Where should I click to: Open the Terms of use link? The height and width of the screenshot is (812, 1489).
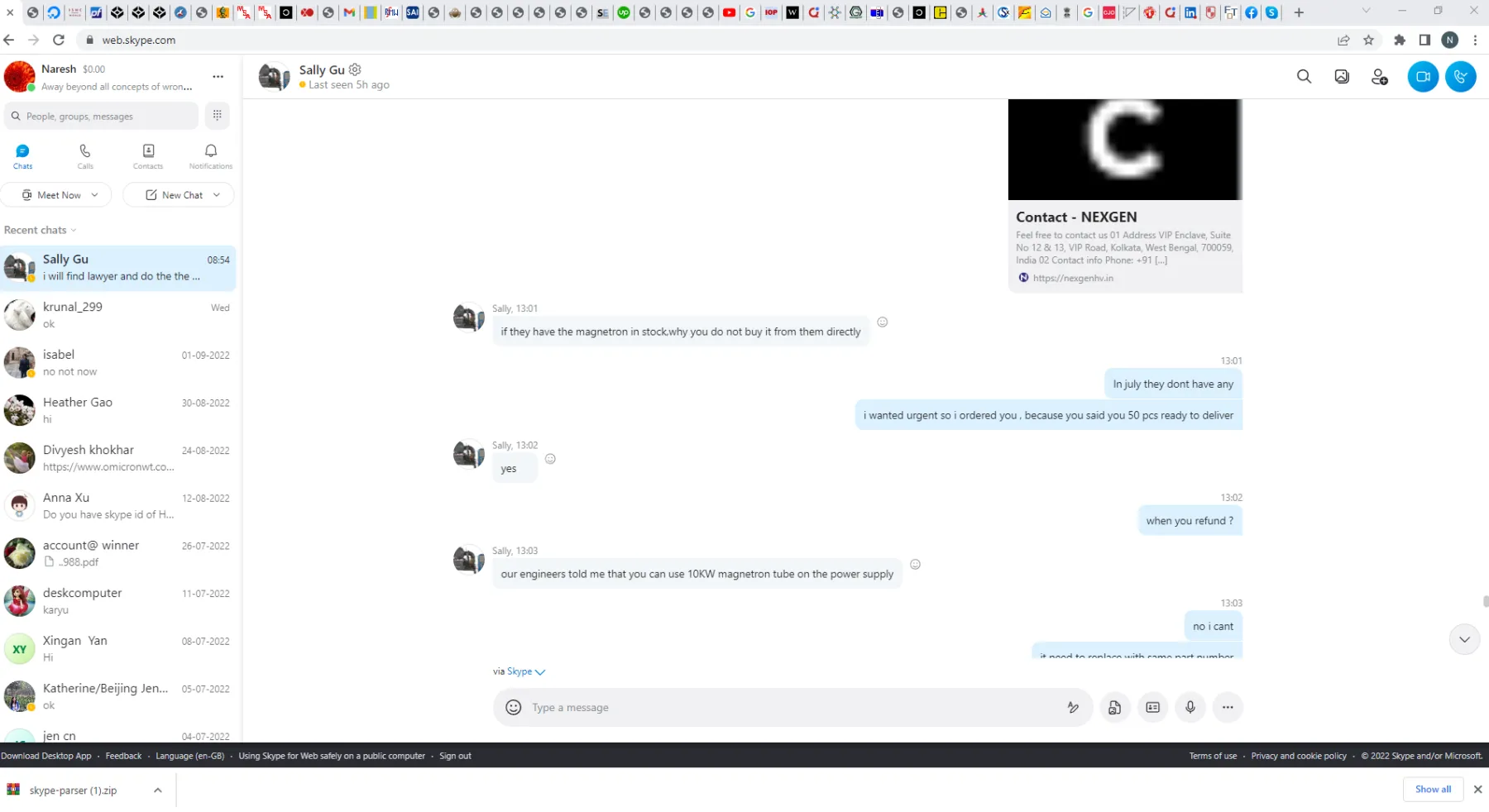click(x=1213, y=756)
